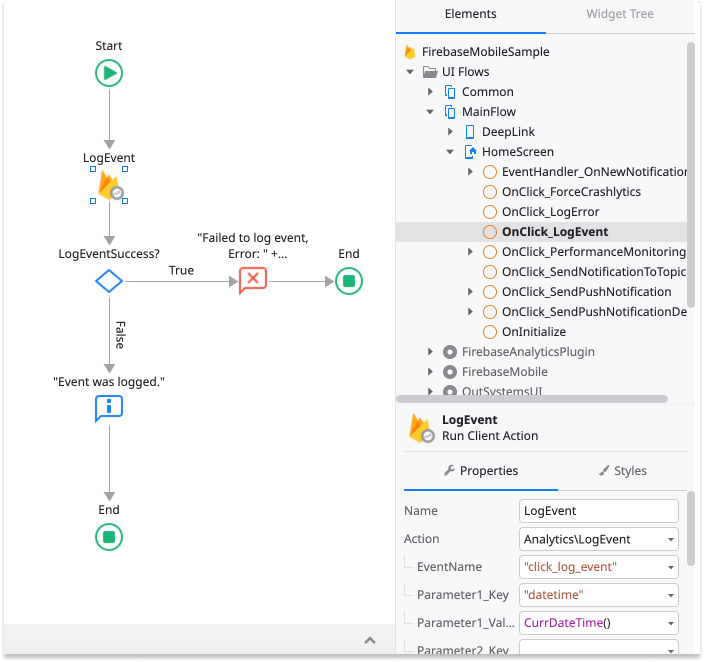Click the properties pane vertical scrollbar
This screenshot has width=704, height=662.
[x=691, y=529]
